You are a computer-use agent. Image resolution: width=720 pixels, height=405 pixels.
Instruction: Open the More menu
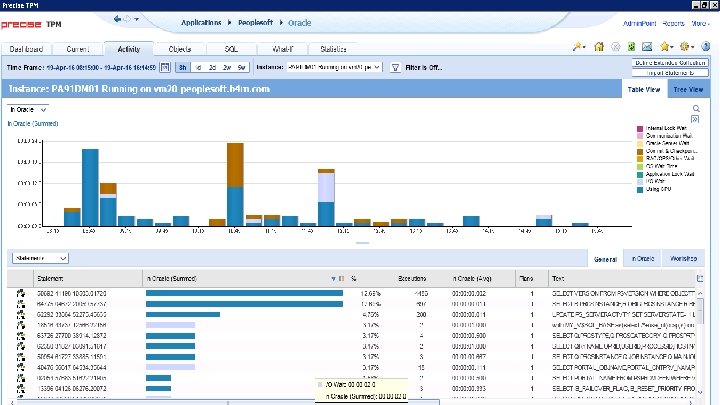click(x=700, y=23)
